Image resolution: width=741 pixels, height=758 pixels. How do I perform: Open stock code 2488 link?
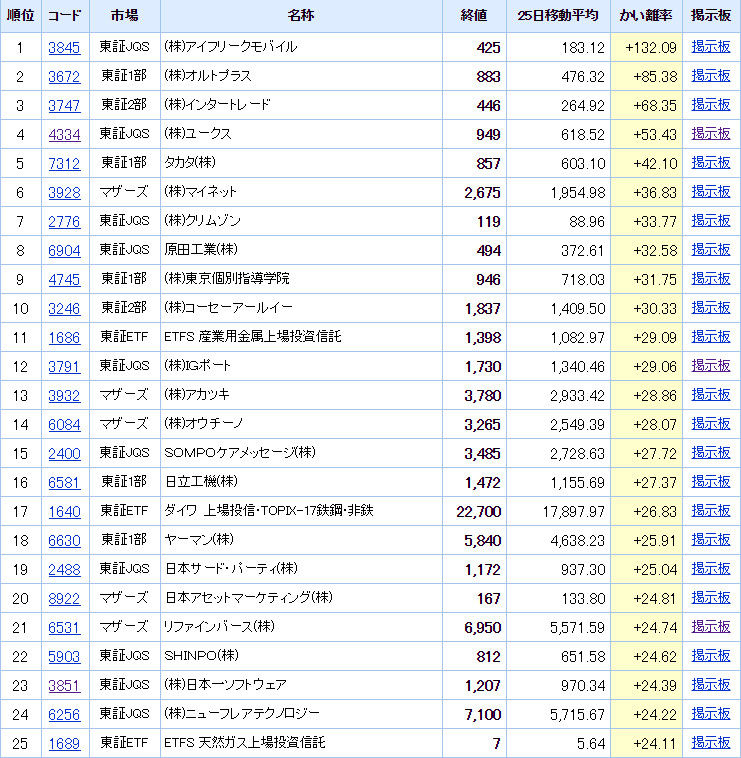[64, 569]
